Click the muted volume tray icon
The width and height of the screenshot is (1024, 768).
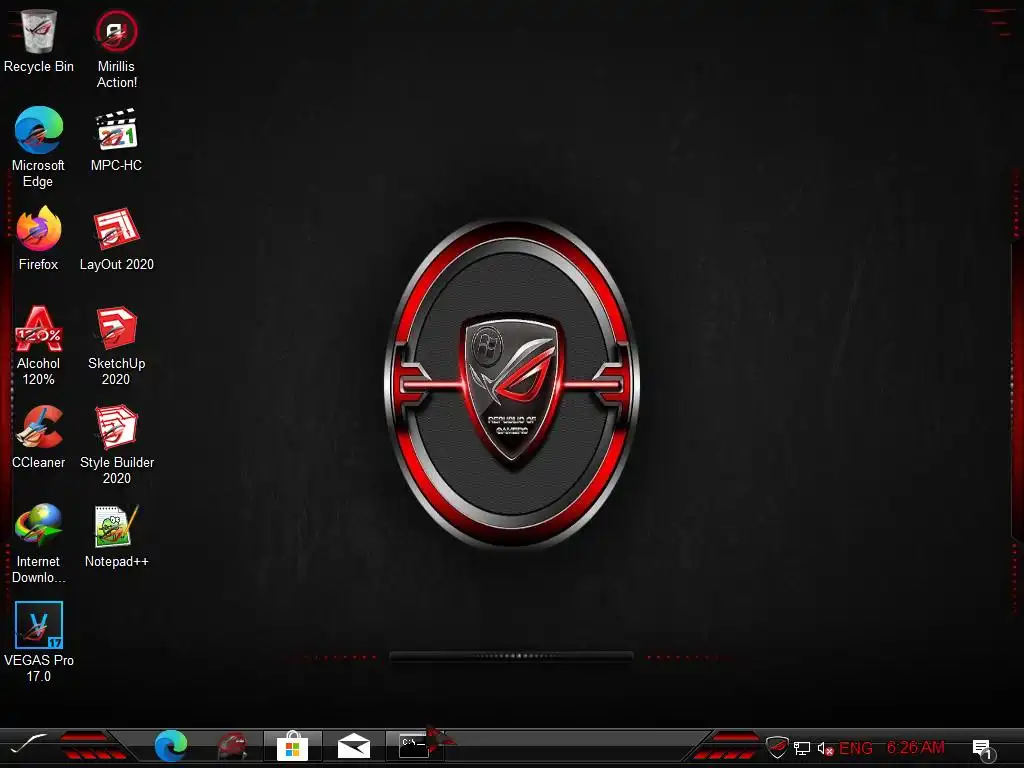click(825, 748)
